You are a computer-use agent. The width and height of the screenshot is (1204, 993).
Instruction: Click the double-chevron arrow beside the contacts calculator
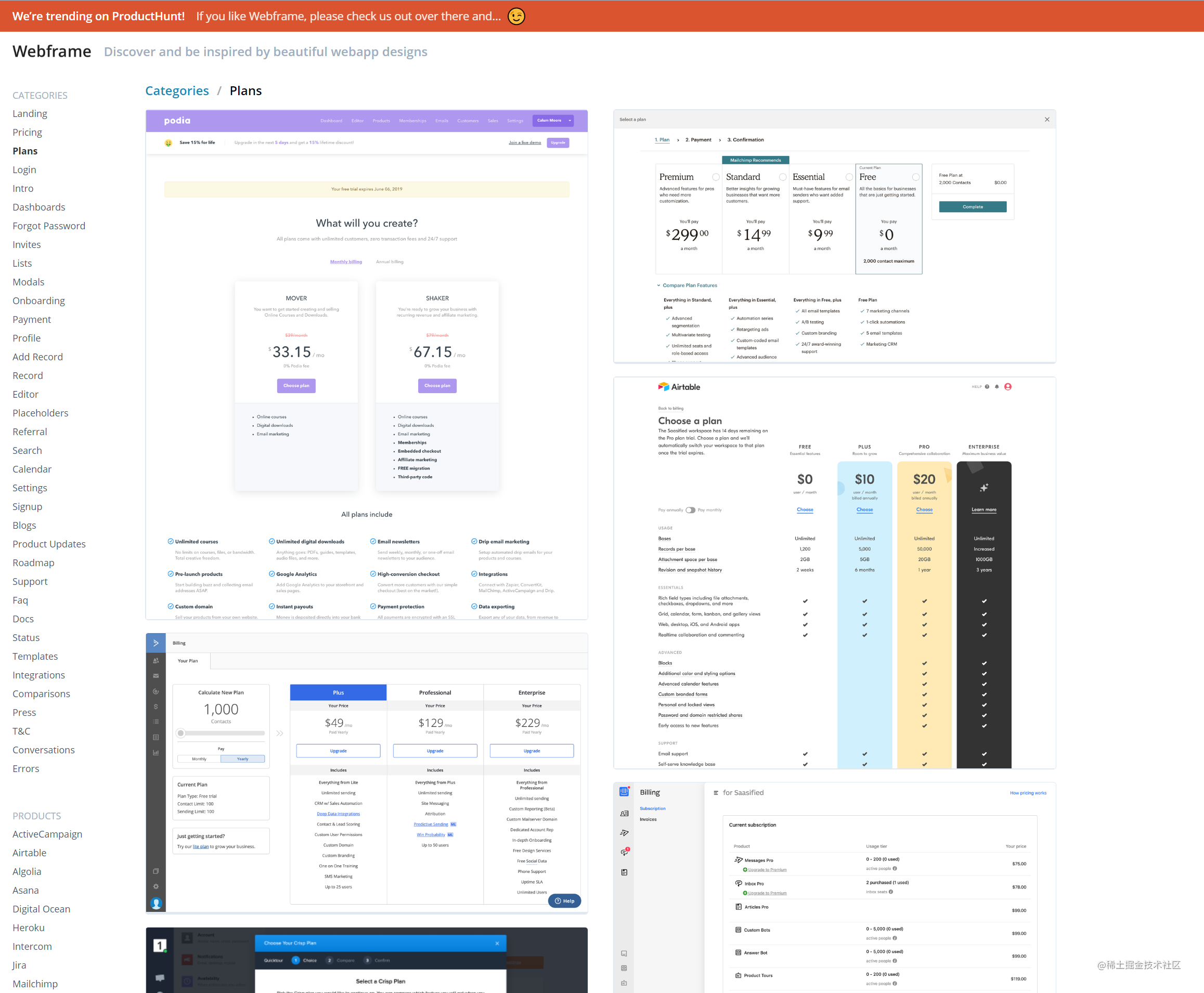click(280, 733)
